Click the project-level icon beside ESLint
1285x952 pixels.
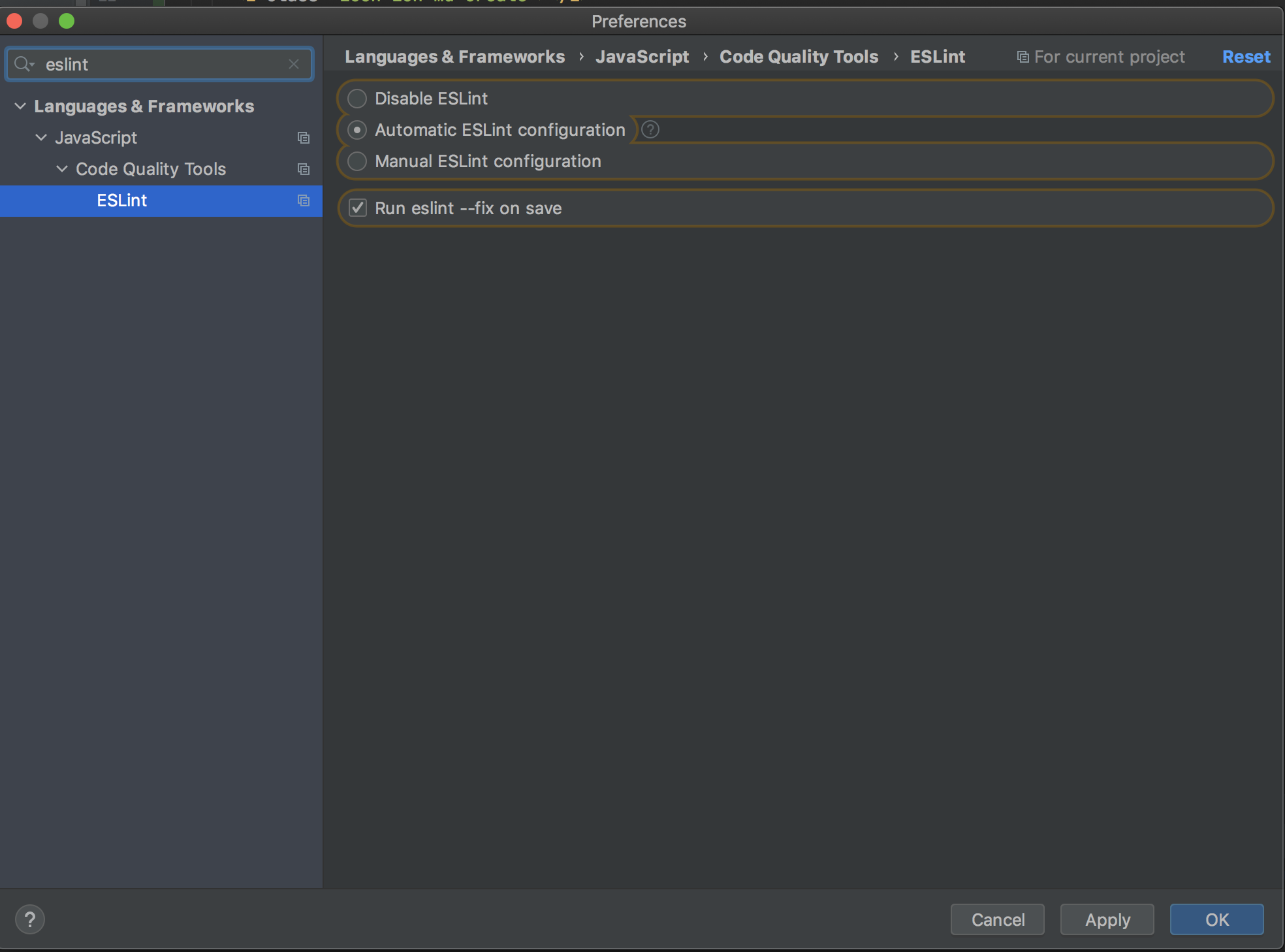[x=304, y=200]
